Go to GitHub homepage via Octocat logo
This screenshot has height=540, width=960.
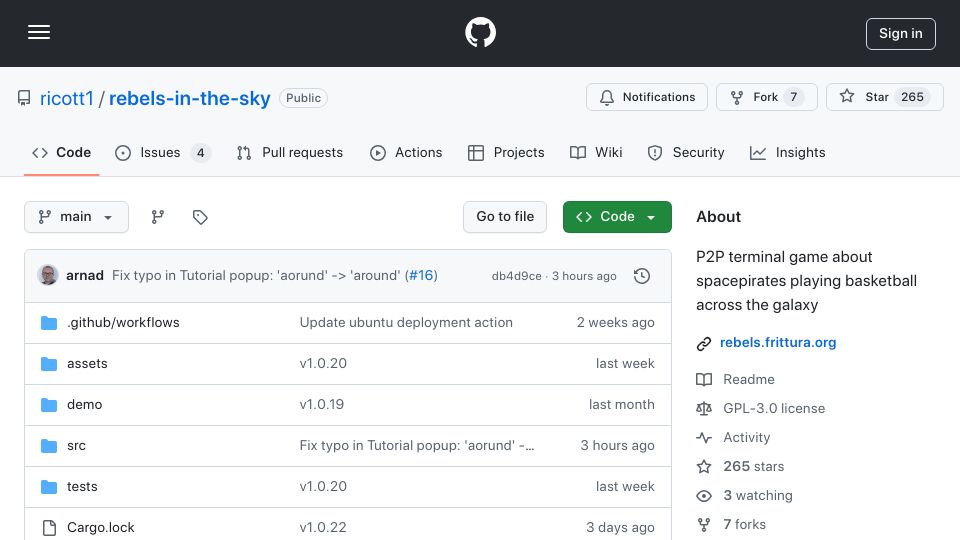click(480, 32)
